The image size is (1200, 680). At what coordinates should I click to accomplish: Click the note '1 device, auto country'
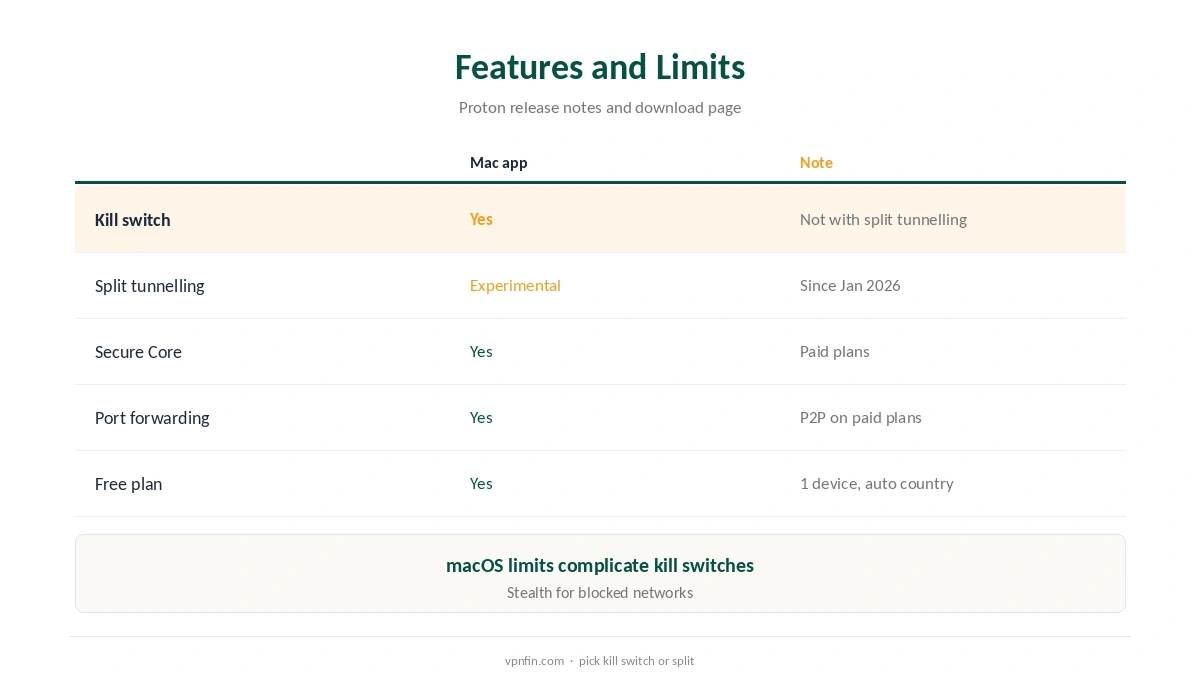point(877,483)
